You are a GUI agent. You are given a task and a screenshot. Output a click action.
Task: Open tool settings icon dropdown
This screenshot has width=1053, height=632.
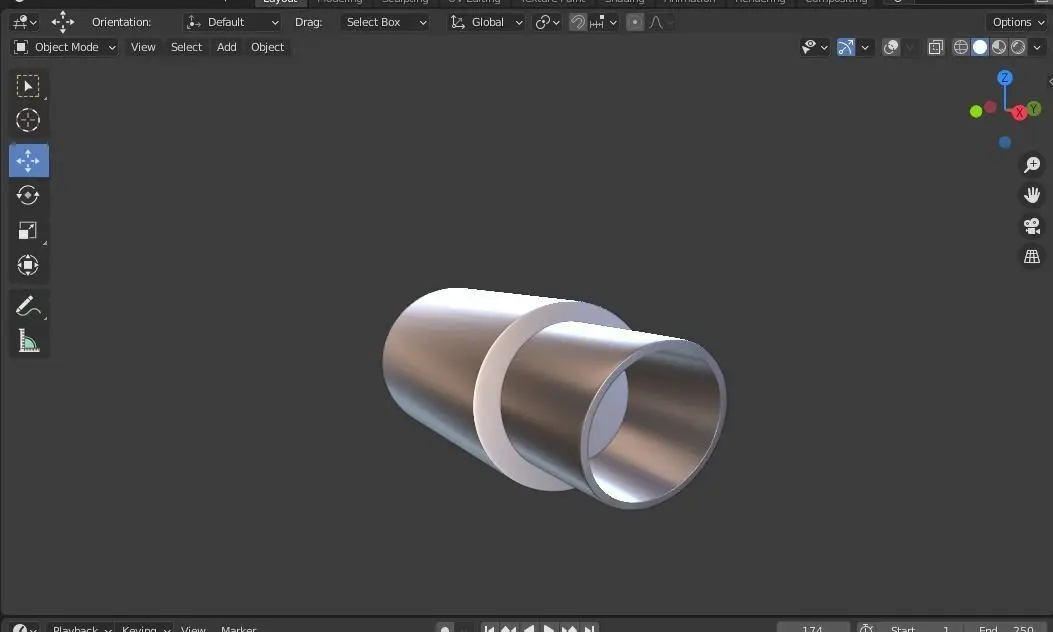[24, 22]
